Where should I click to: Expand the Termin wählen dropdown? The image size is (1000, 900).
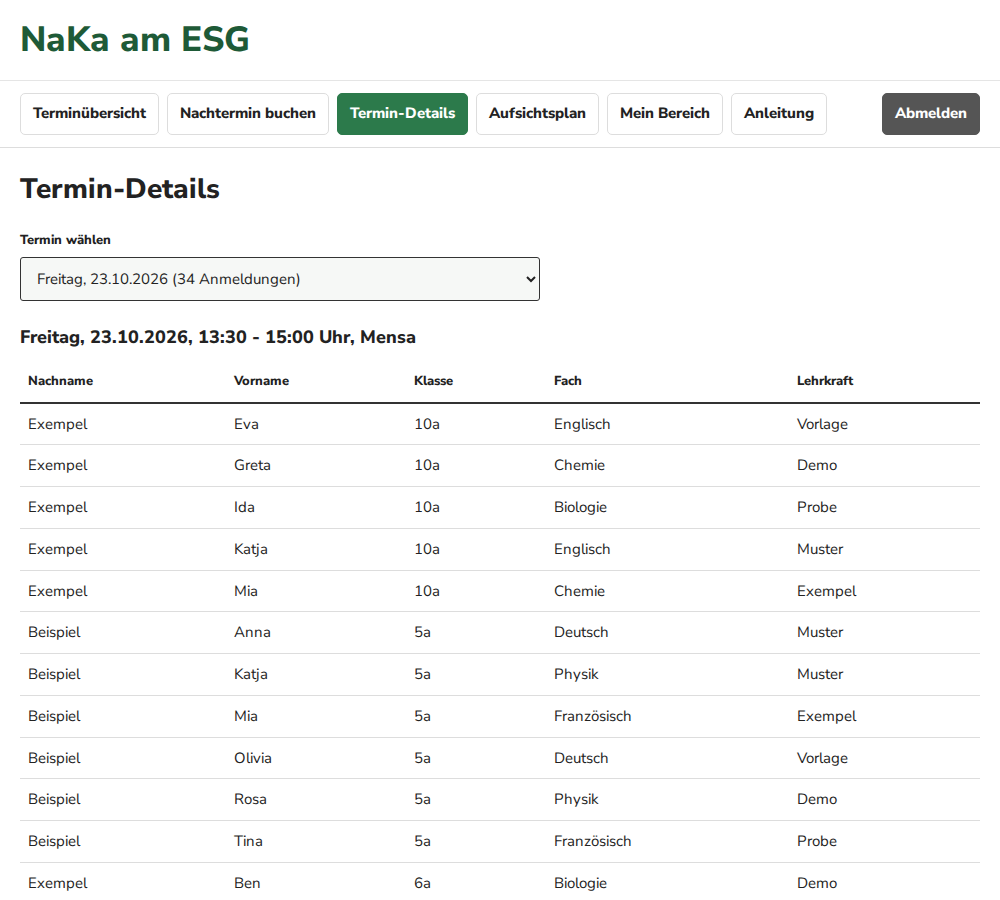coord(280,279)
